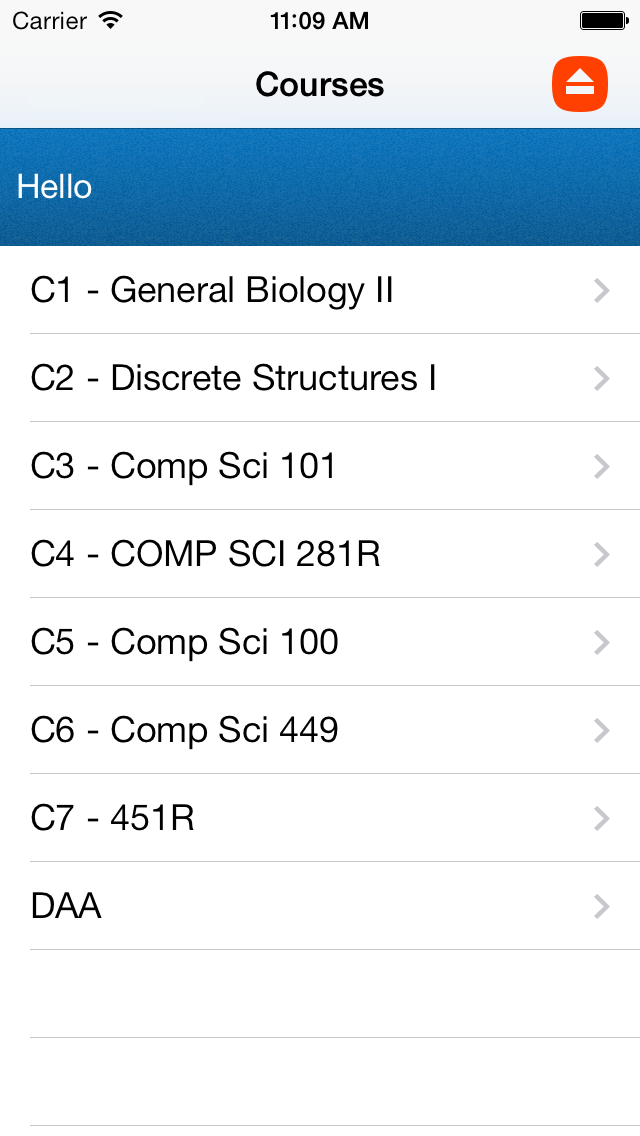640x1136 pixels.
Task: Tap the Courses title in navigation bar
Action: 320,84
